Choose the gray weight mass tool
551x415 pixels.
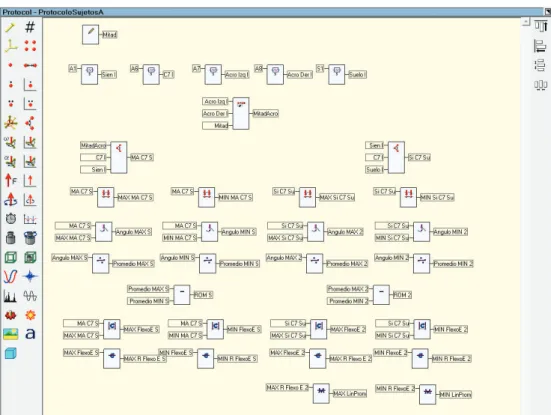tap(11, 238)
